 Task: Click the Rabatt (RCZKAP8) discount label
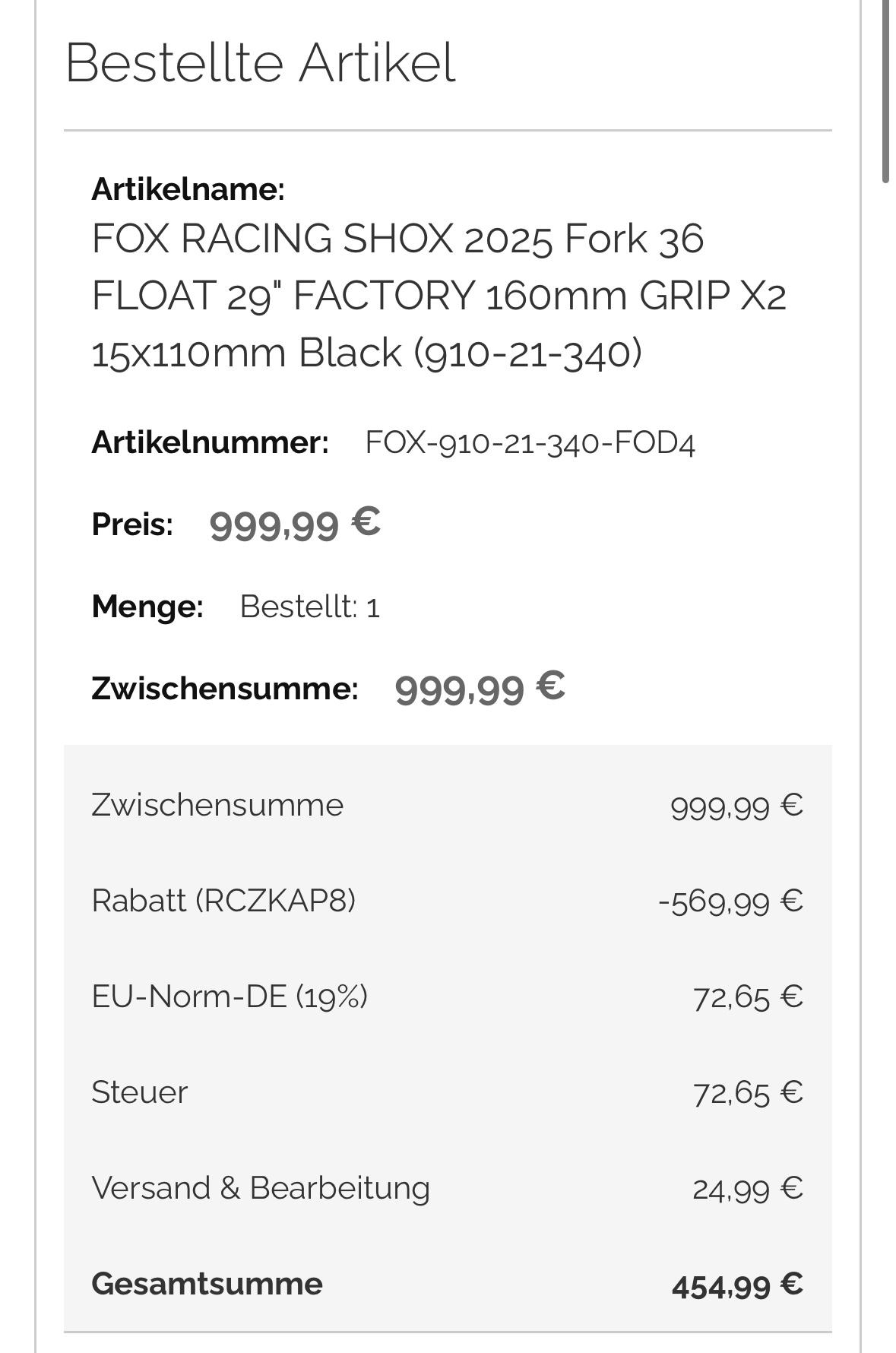223,901
